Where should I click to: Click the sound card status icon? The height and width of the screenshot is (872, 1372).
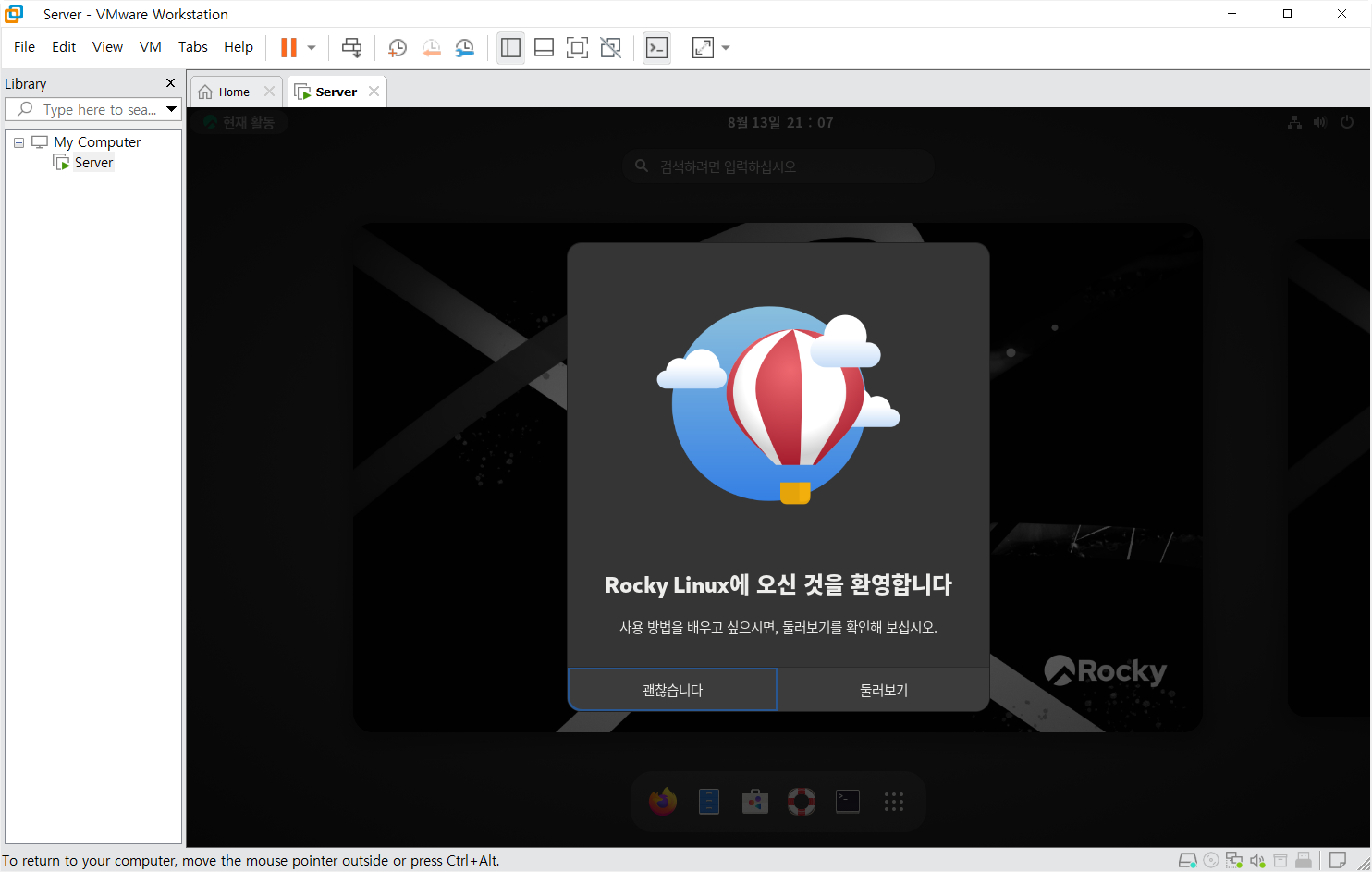point(1257,861)
